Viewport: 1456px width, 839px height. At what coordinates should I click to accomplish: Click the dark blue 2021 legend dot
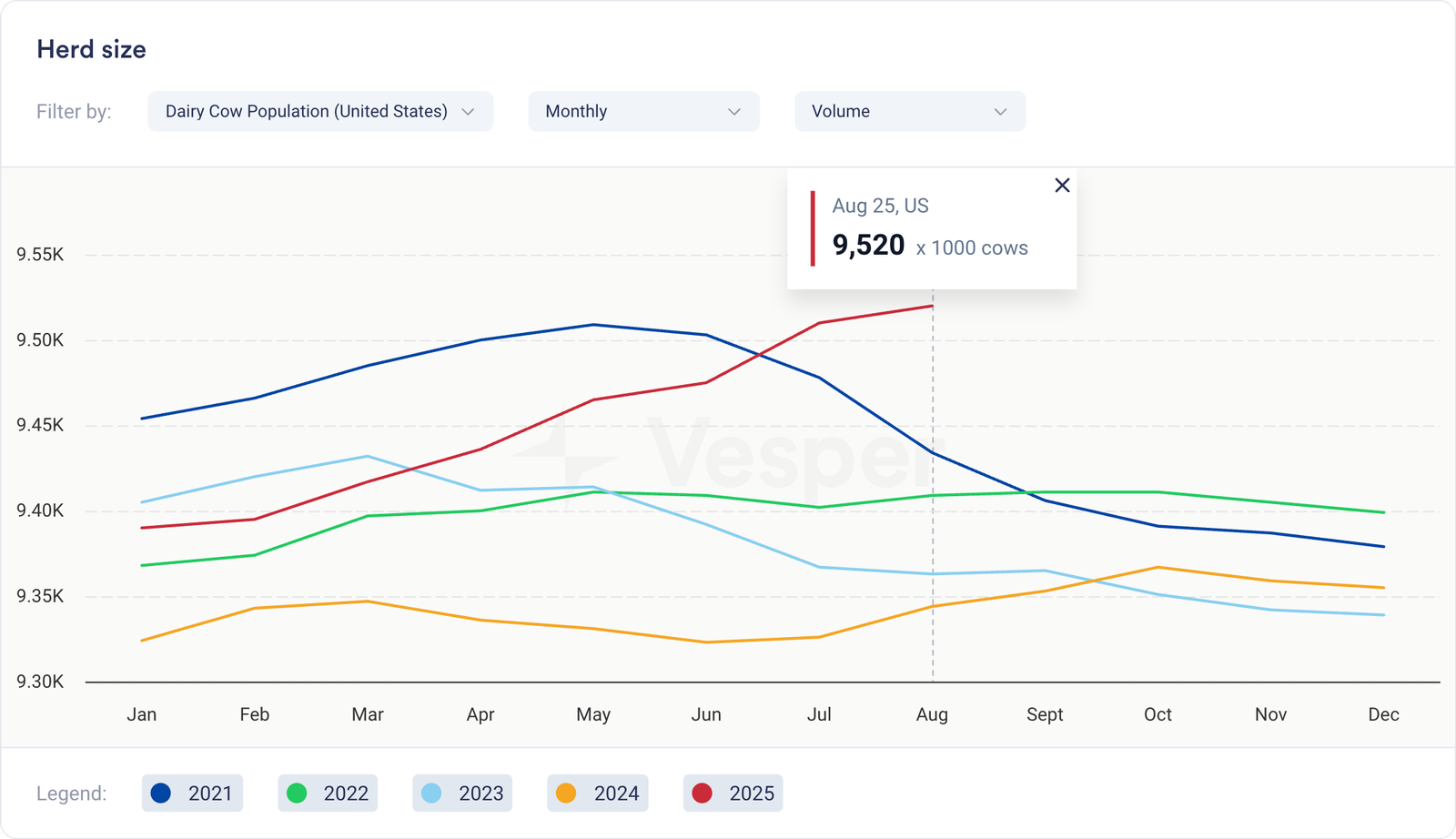(x=161, y=794)
